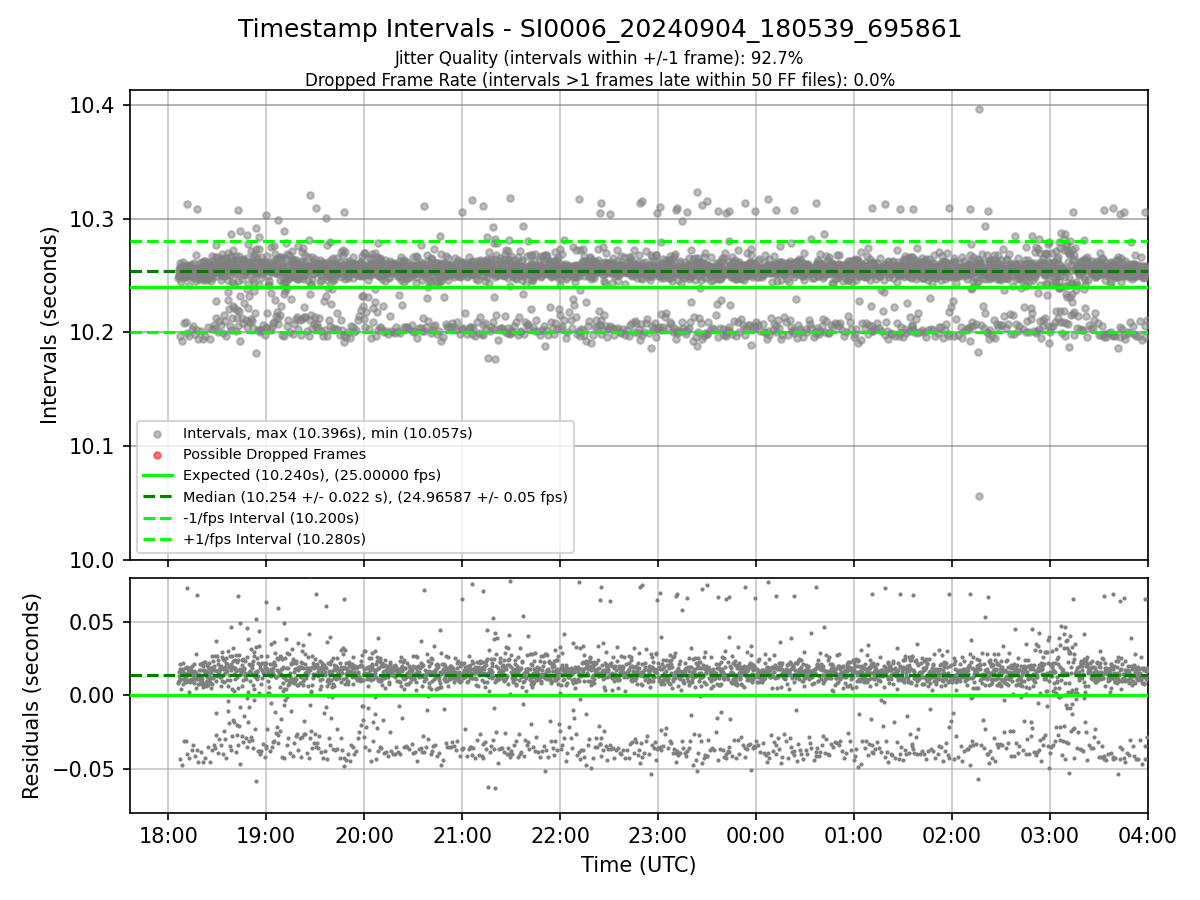Click the 'Residuals (seconds)' y-axis label

click(31, 696)
